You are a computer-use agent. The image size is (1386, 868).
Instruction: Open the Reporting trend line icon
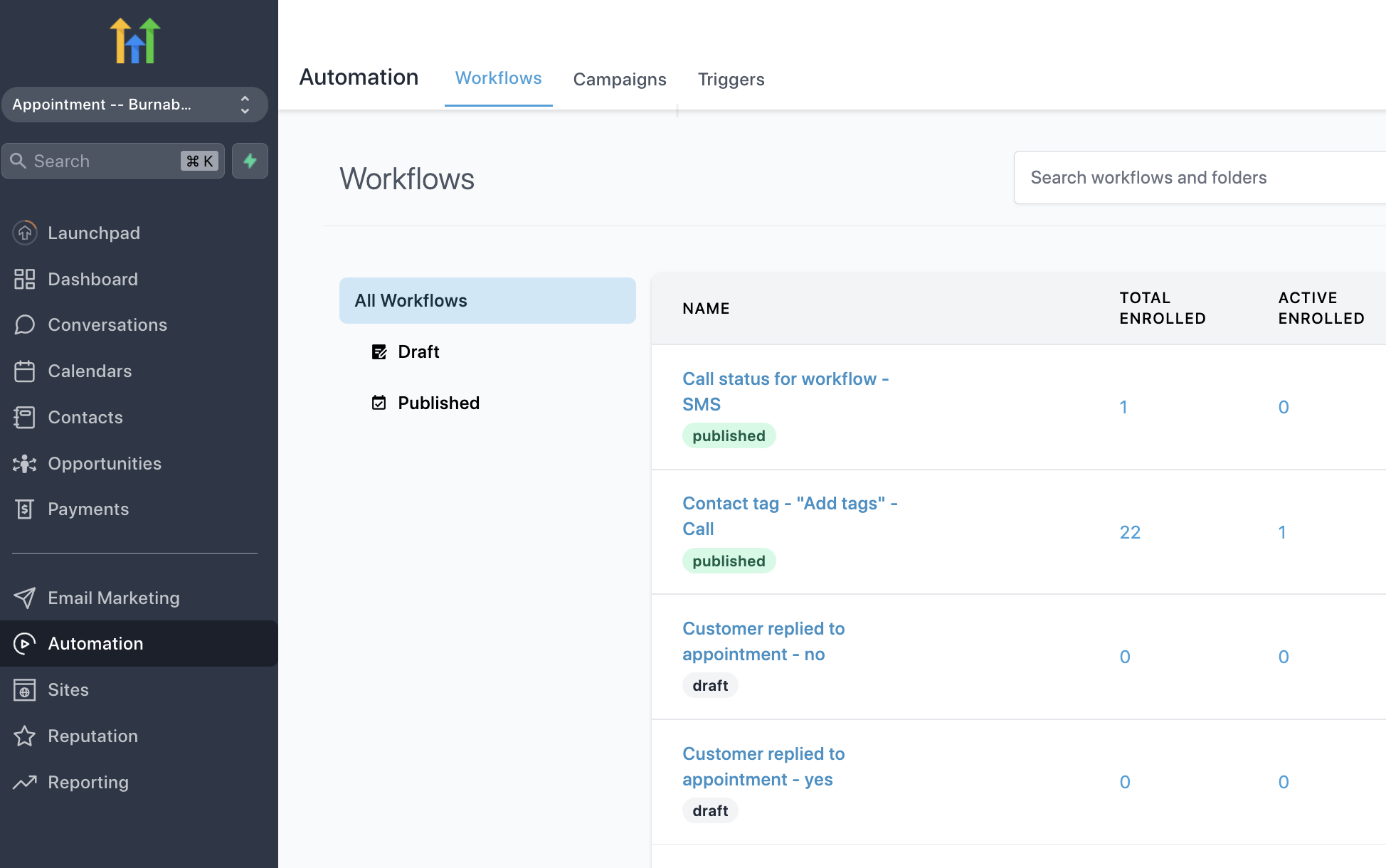[x=25, y=783]
